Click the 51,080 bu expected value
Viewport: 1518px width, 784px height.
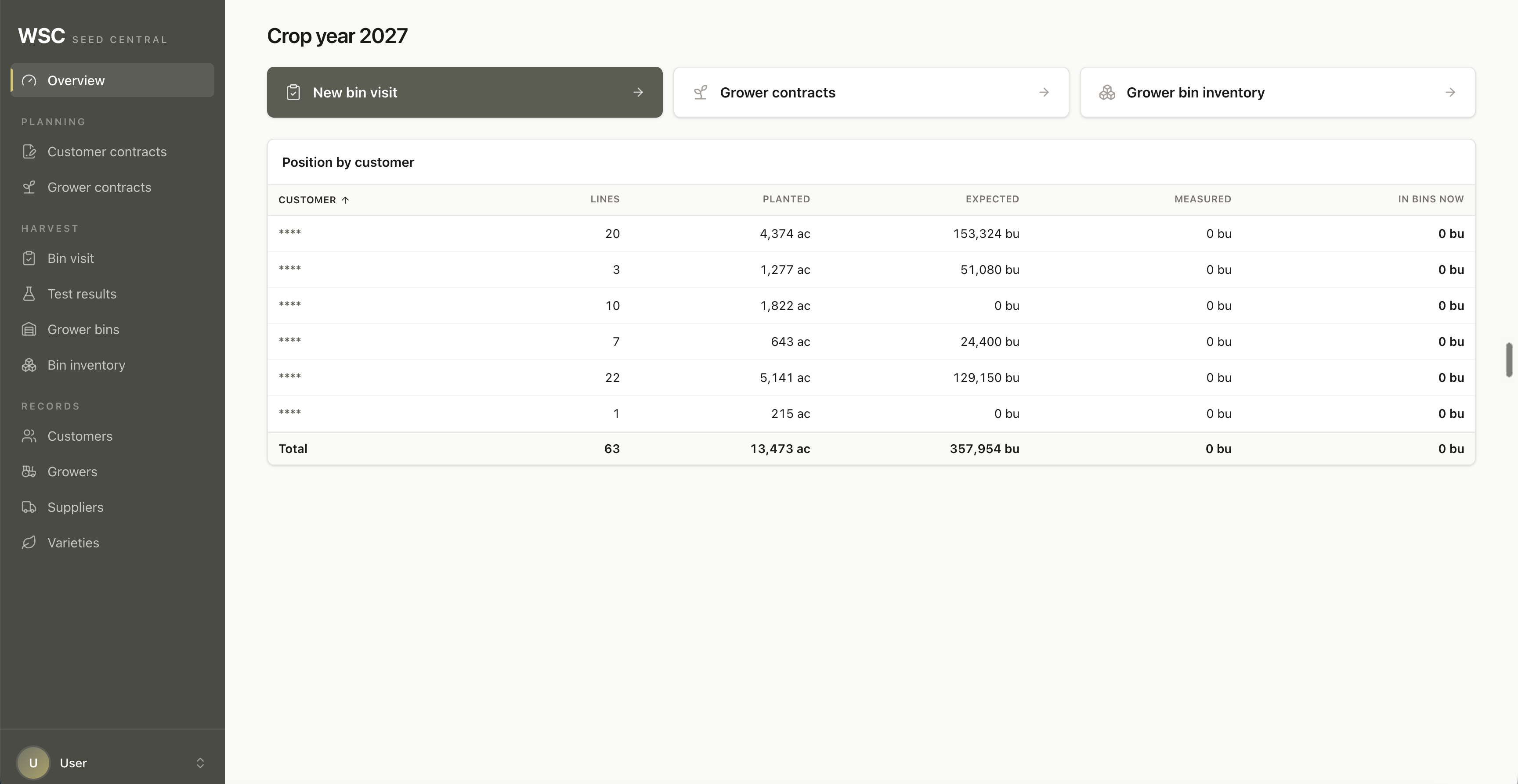[x=990, y=270]
